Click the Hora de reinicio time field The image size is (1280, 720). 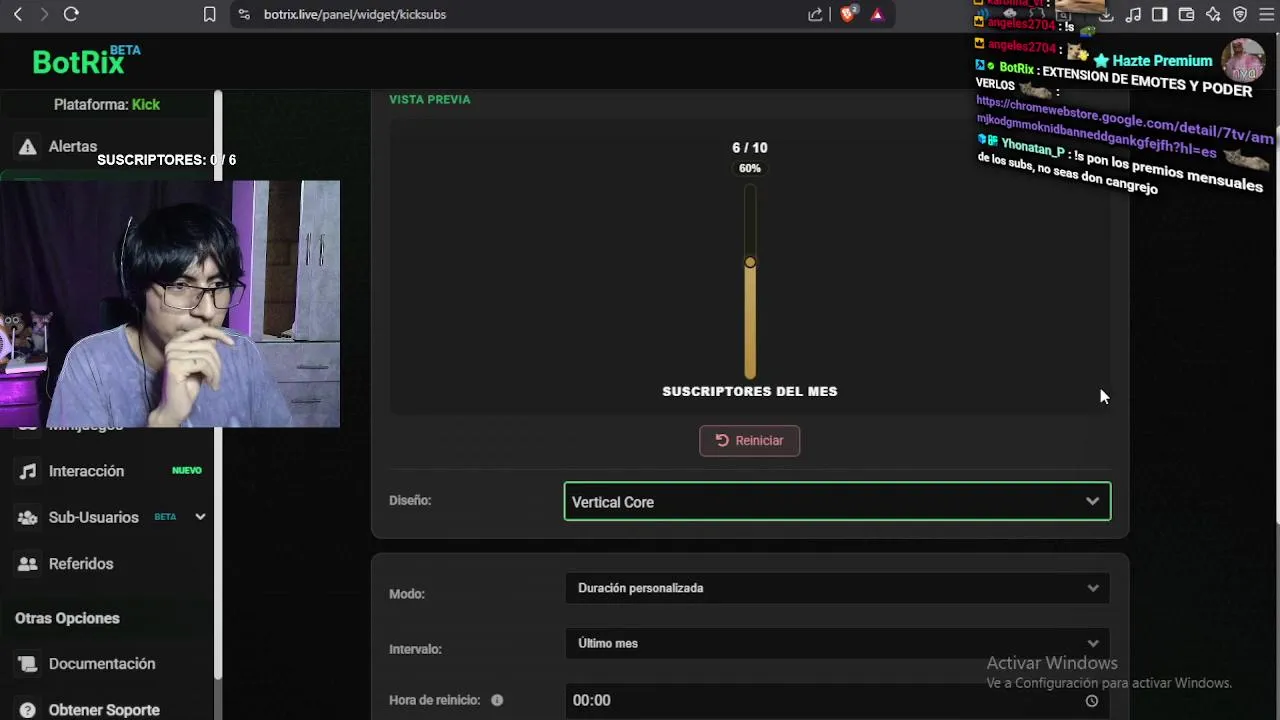(x=837, y=700)
